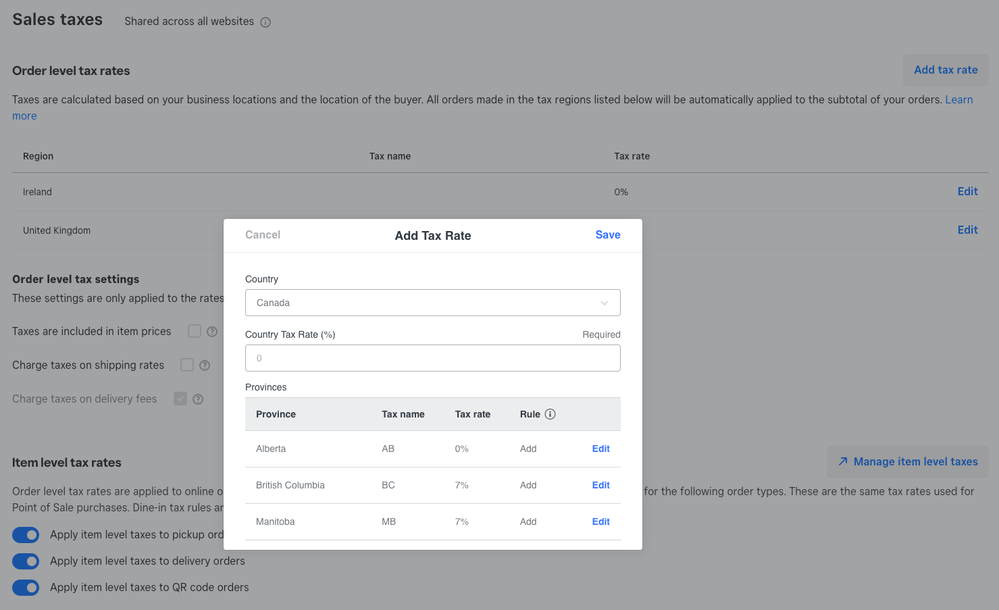The image size is (999, 610).
Task: Check Charge taxes on shipping rates
Action: [187, 365]
